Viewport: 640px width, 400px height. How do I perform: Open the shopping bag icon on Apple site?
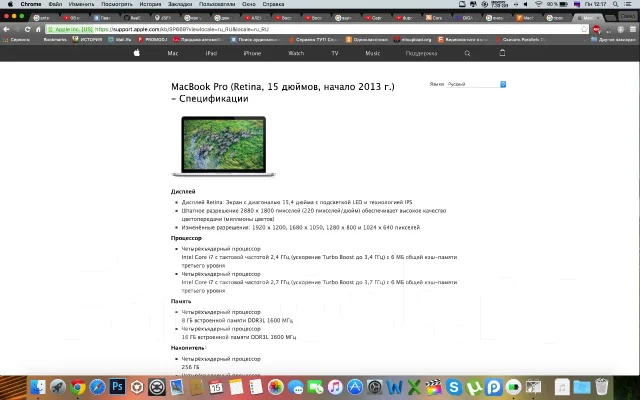coord(502,53)
